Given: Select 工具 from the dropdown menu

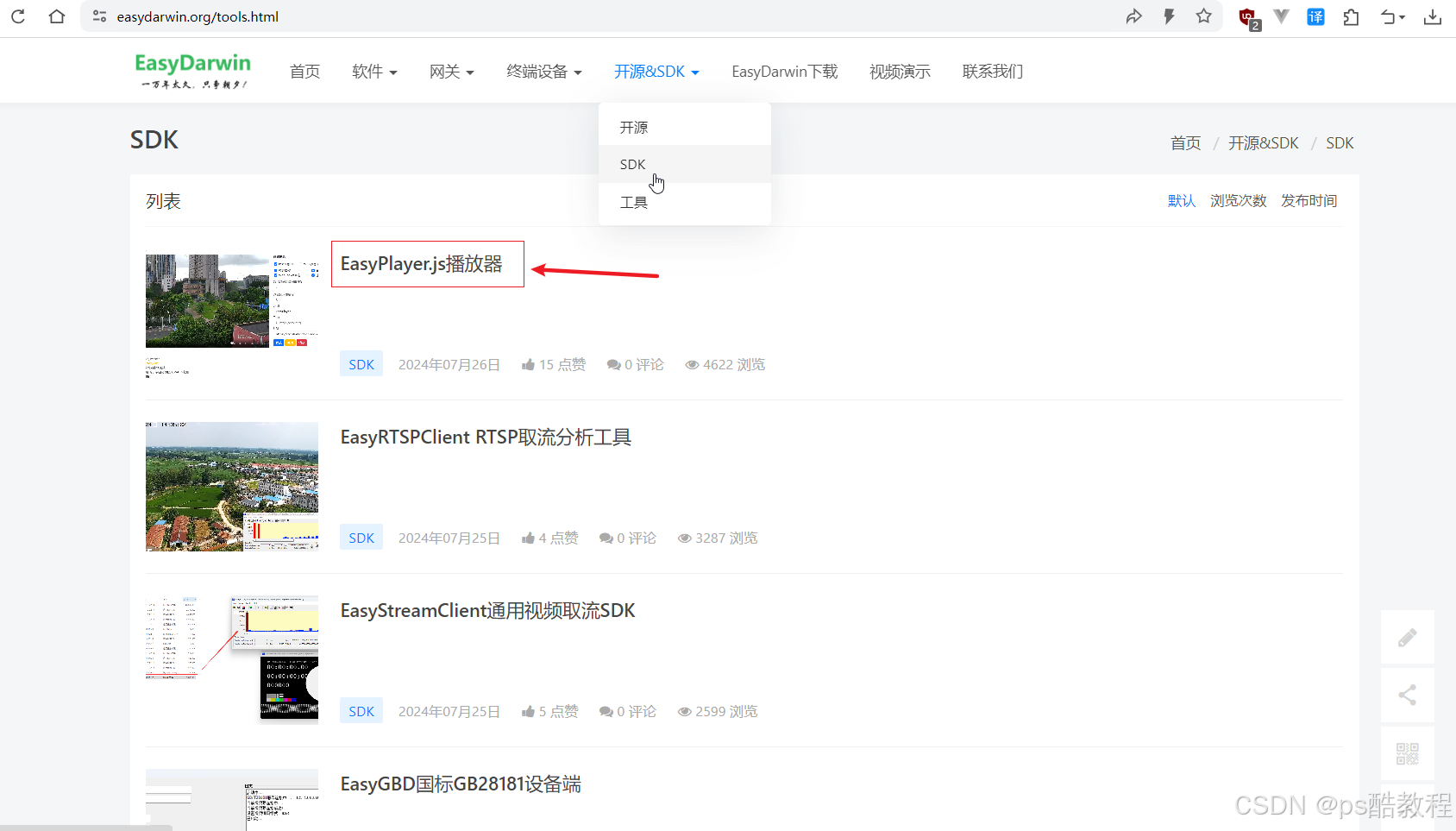Looking at the screenshot, I should [685, 202].
